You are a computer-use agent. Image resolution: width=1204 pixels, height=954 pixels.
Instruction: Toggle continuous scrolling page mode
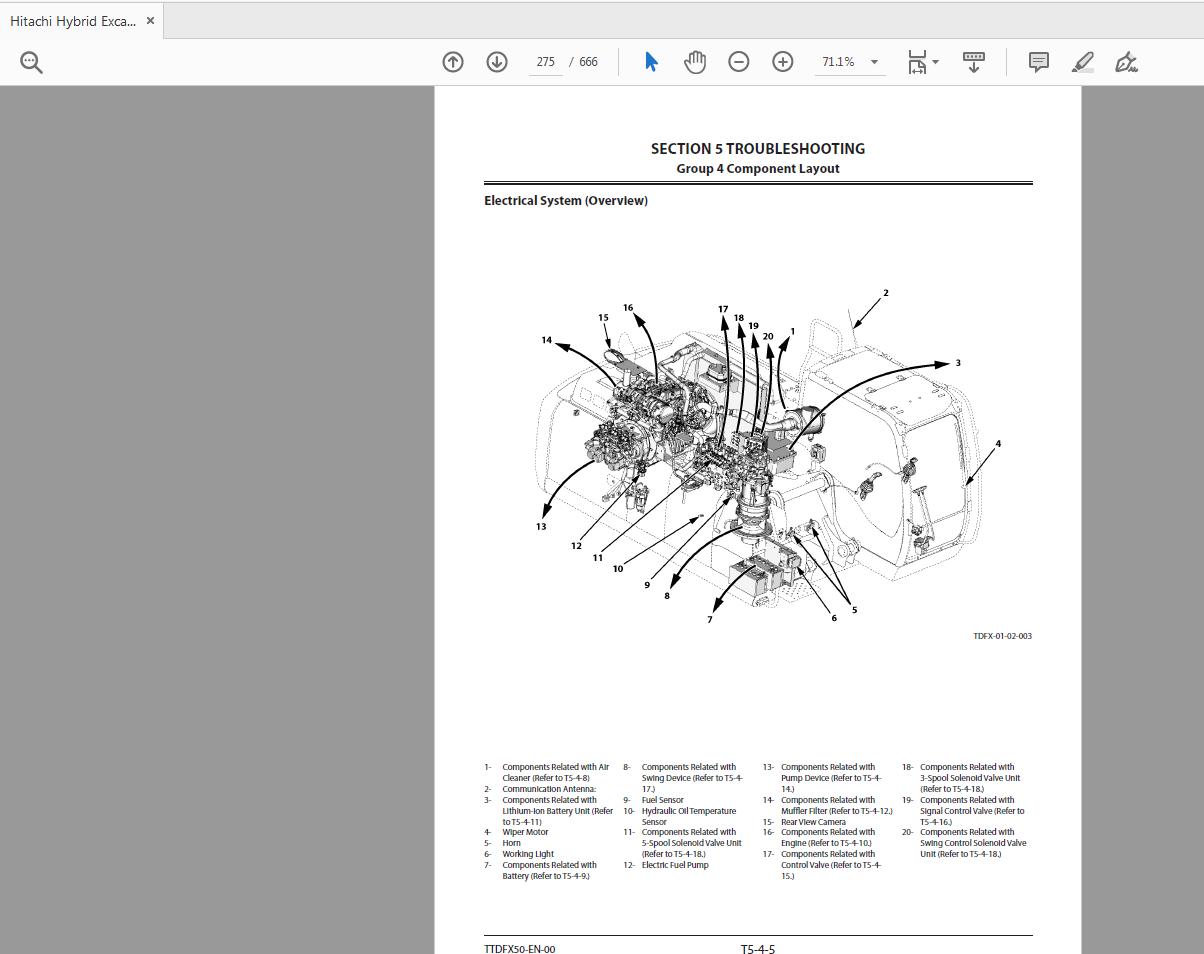[x=973, y=61]
